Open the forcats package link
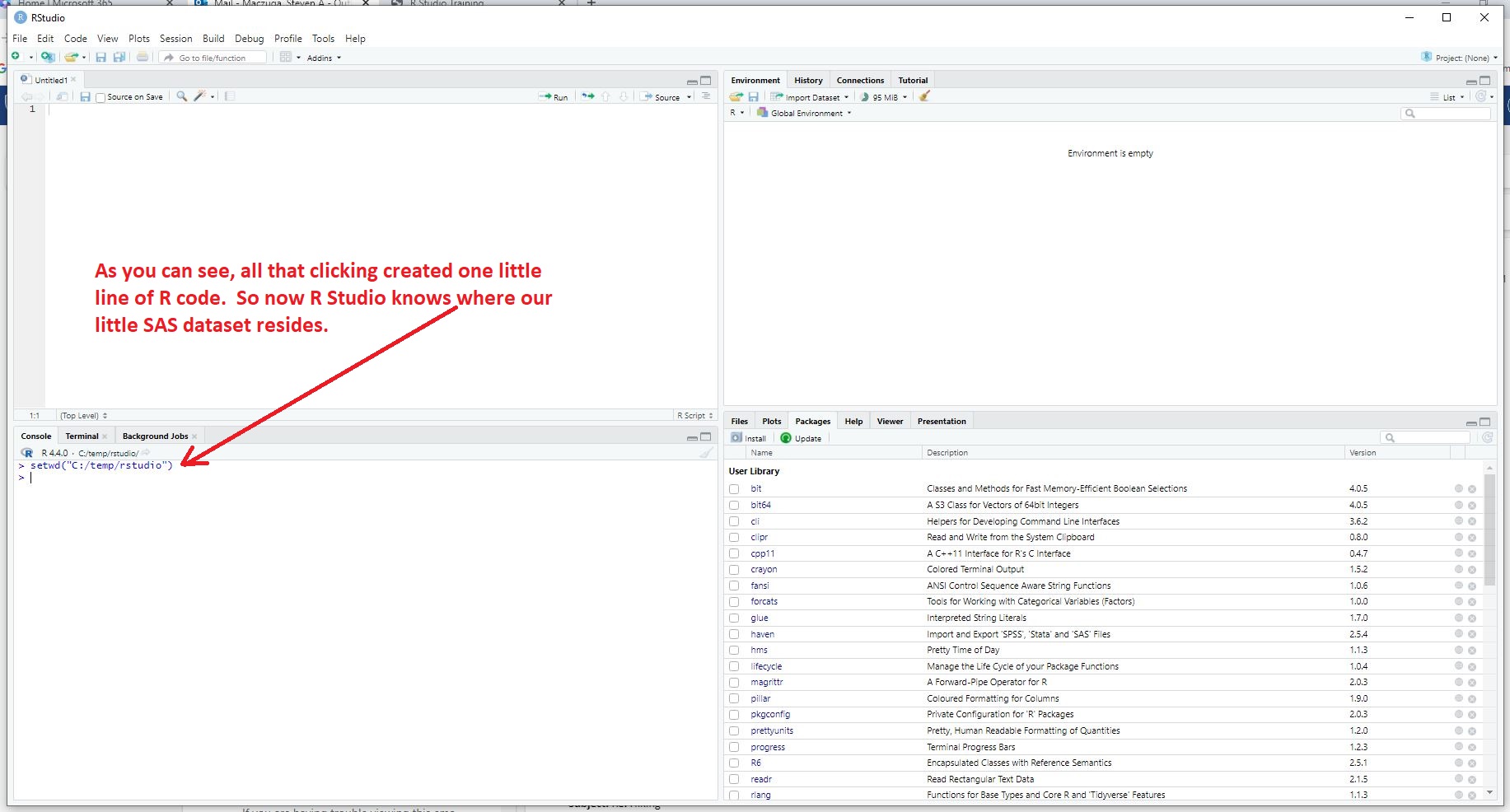This screenshot has height=812, width=1510. point(764,602)
